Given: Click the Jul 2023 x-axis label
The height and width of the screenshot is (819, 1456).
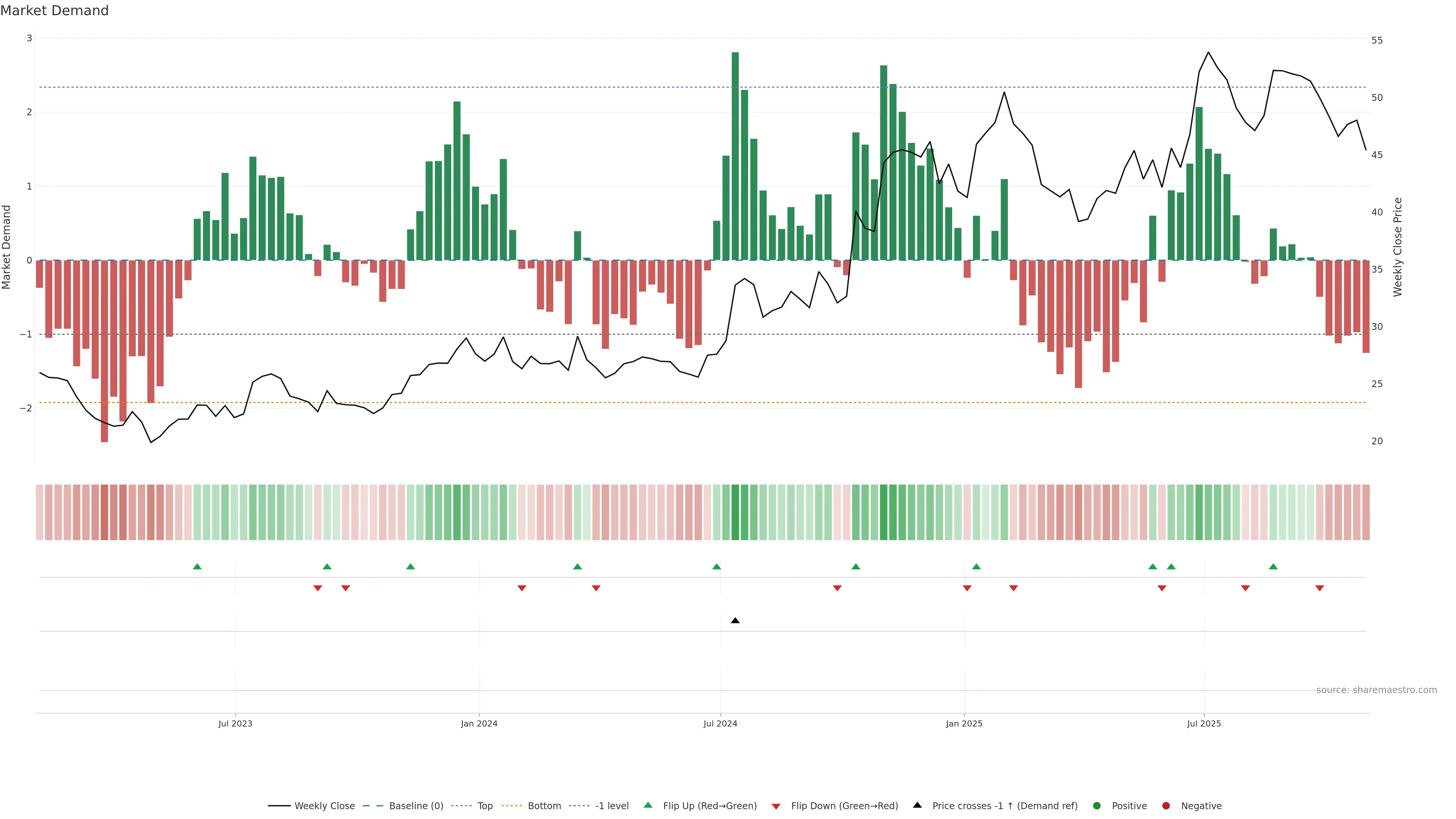Looking at the screenshot, I should tap(235, 723).
